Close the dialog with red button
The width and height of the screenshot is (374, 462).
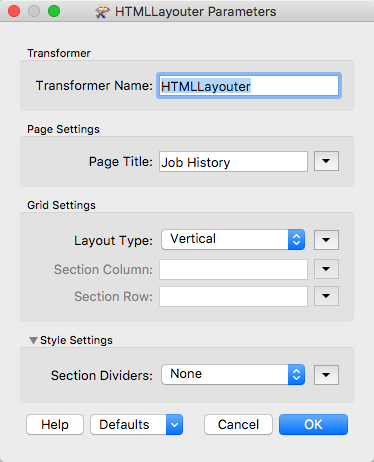tap(14, 11)
